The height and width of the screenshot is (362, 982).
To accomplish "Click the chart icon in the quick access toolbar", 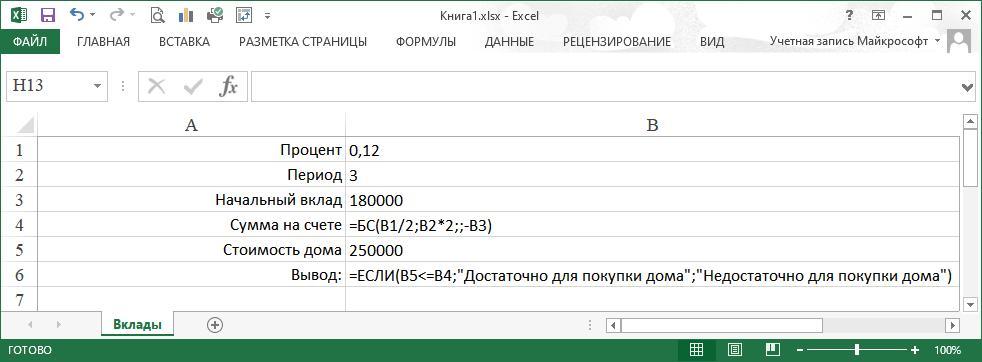I will coord(187,14).
